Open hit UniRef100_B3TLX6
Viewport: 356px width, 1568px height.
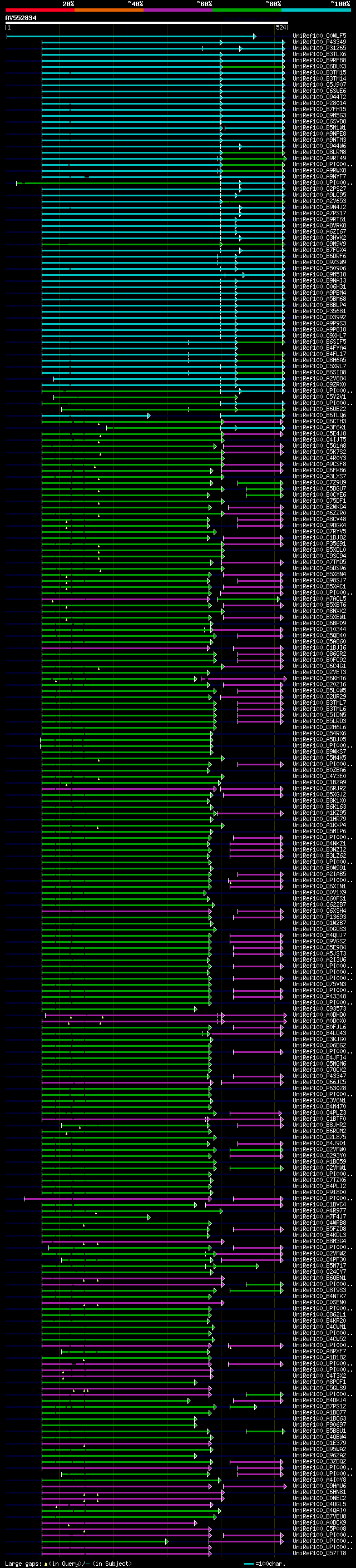319,54
